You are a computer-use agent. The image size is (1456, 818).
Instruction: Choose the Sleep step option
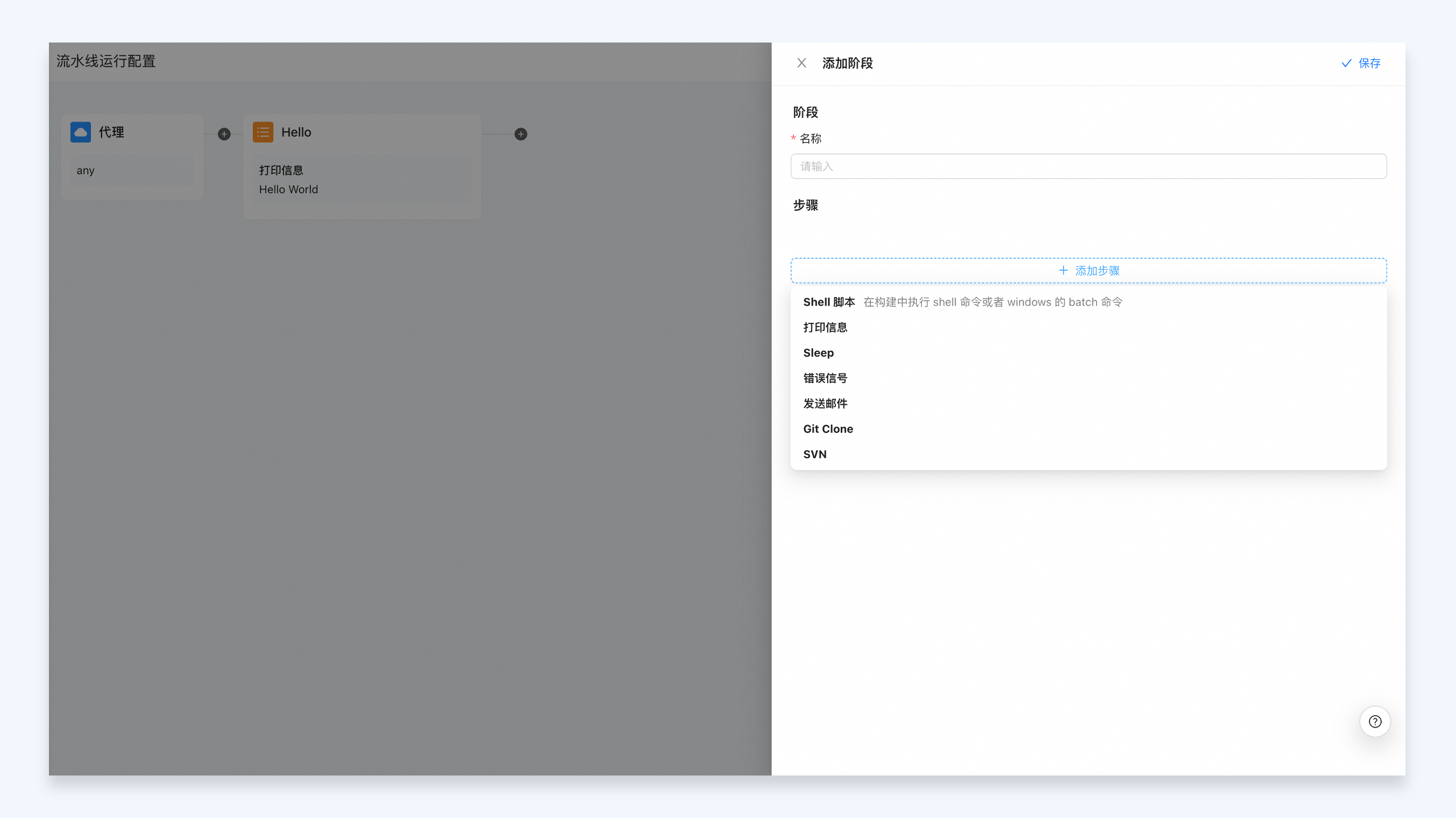[x=1088, y=353]
